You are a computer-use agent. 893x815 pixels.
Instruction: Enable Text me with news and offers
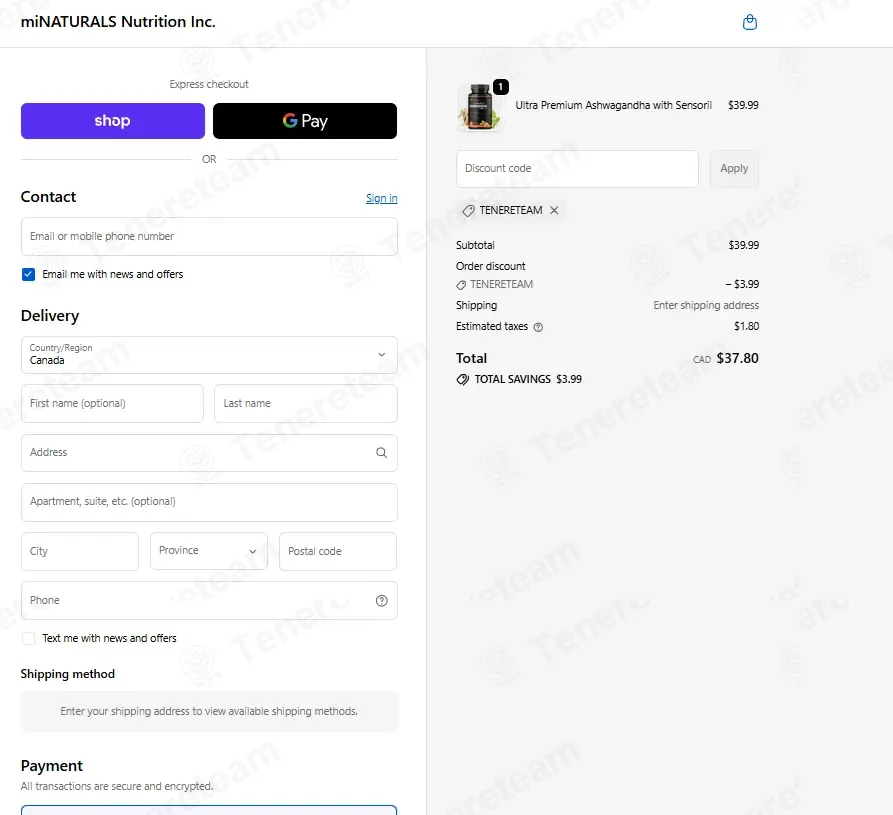pos(28,638)
